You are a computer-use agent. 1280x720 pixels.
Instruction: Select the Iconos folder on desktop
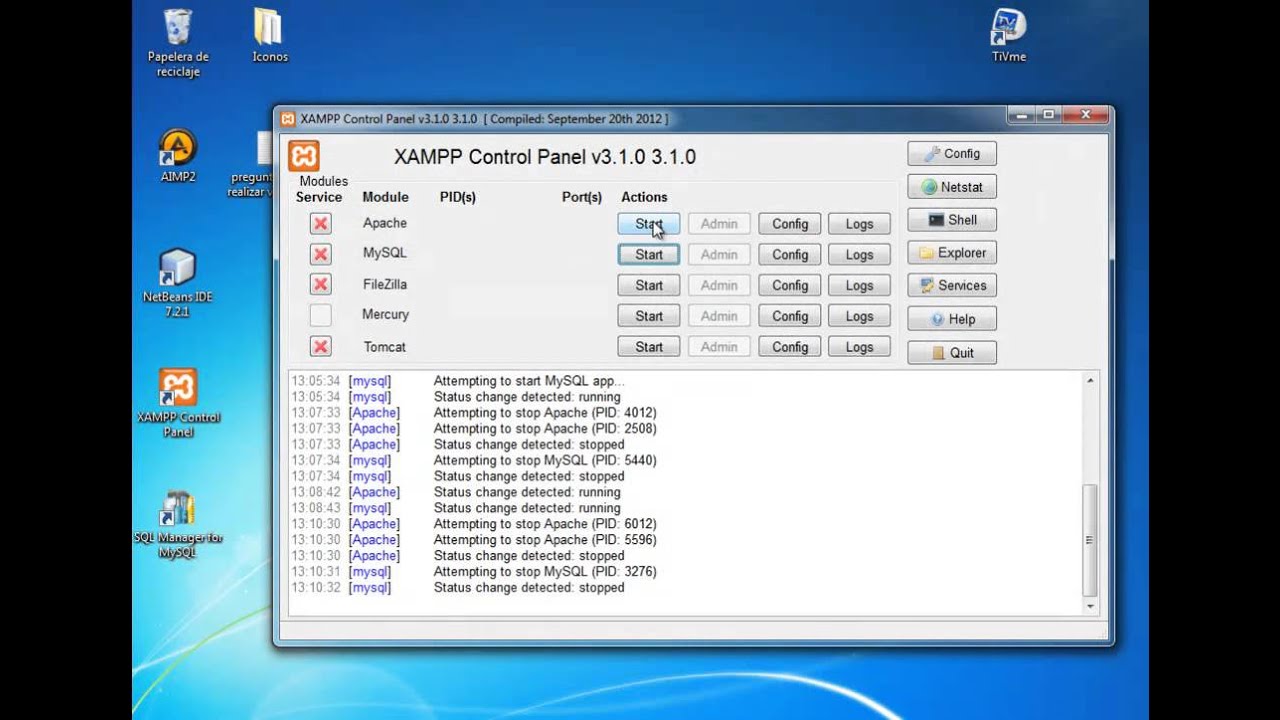point(270,36)
